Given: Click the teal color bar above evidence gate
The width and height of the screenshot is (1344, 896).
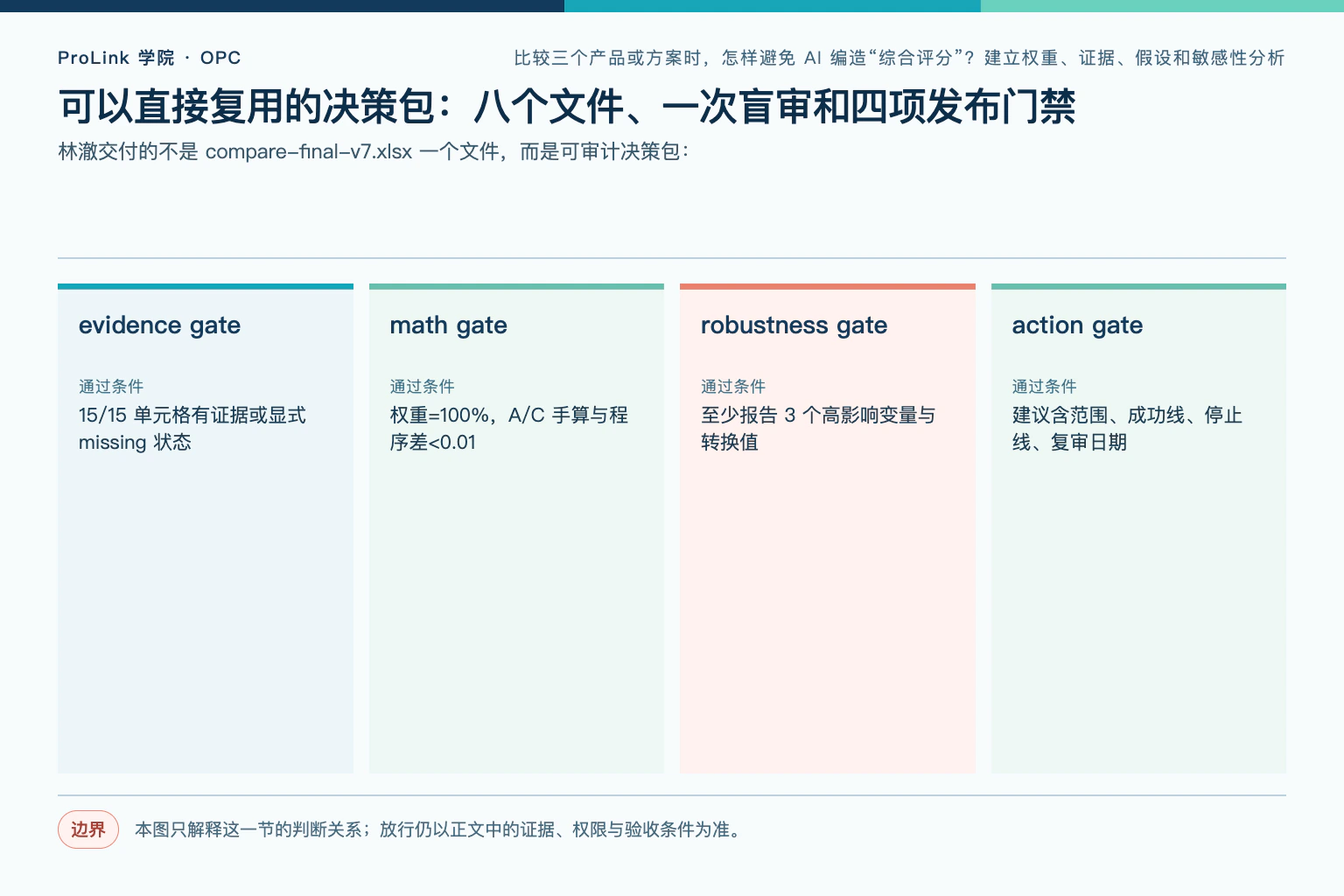Looking at the screenshot, I should point(206,286).
